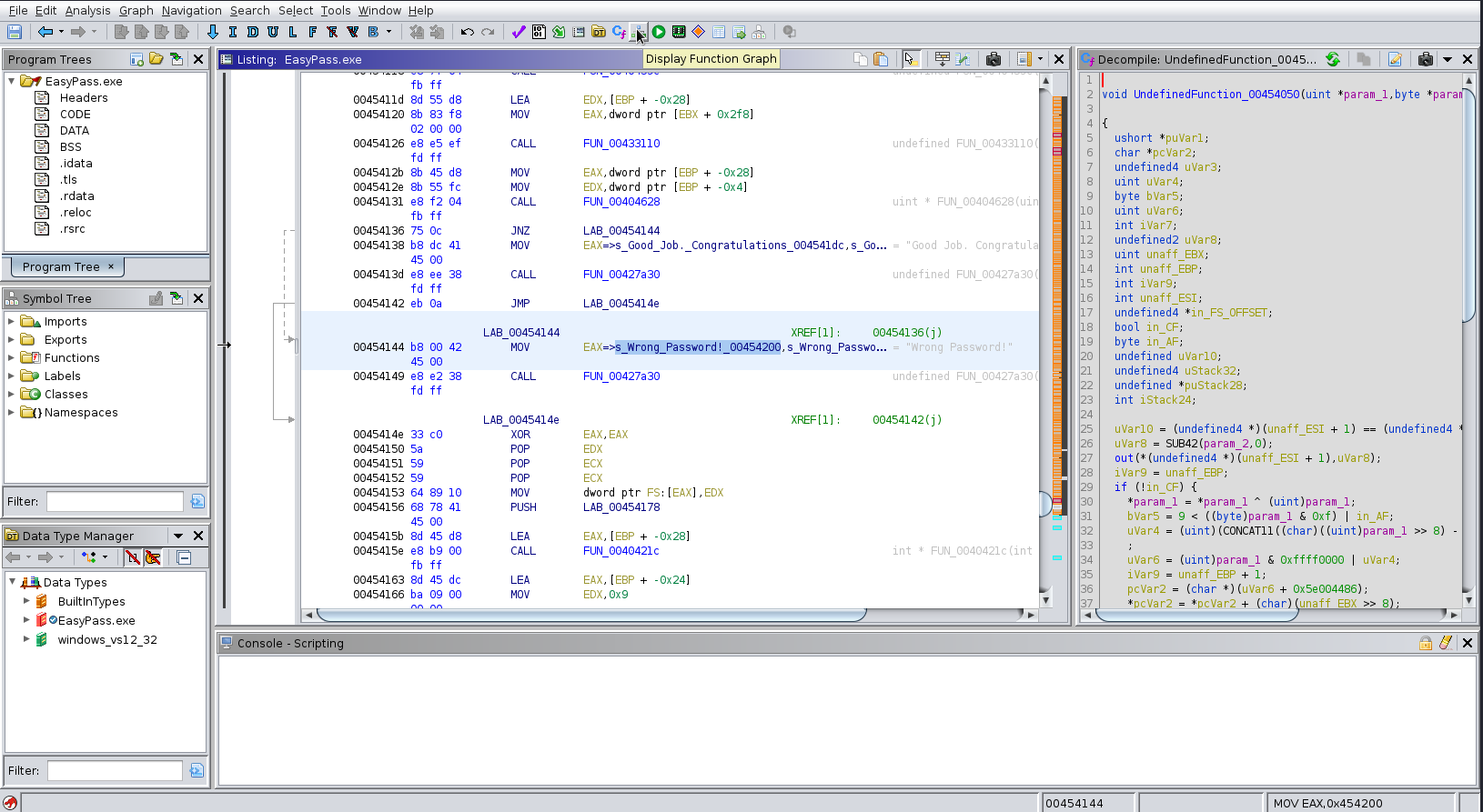Expand BuiltInTypes in Data Type Manager
Screen dimensions: 1483x812
tap(25, 601)
